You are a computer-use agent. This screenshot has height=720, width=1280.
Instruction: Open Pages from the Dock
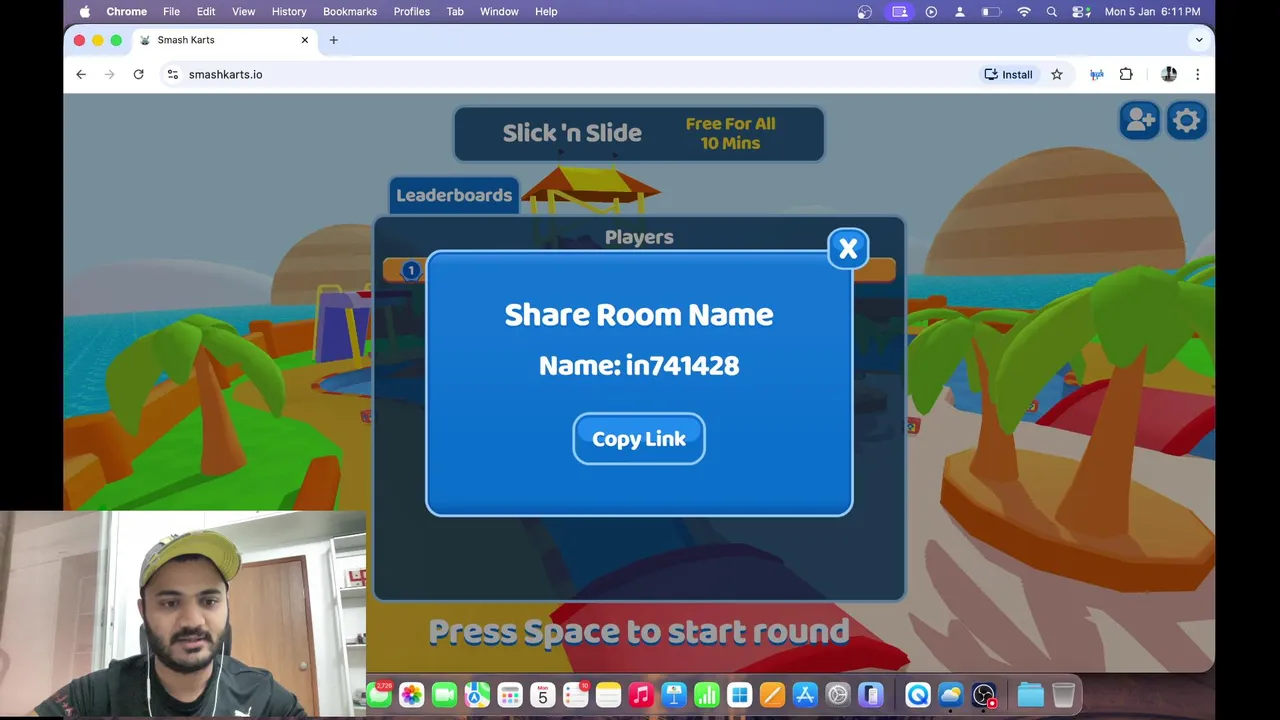tap(772, 695)
